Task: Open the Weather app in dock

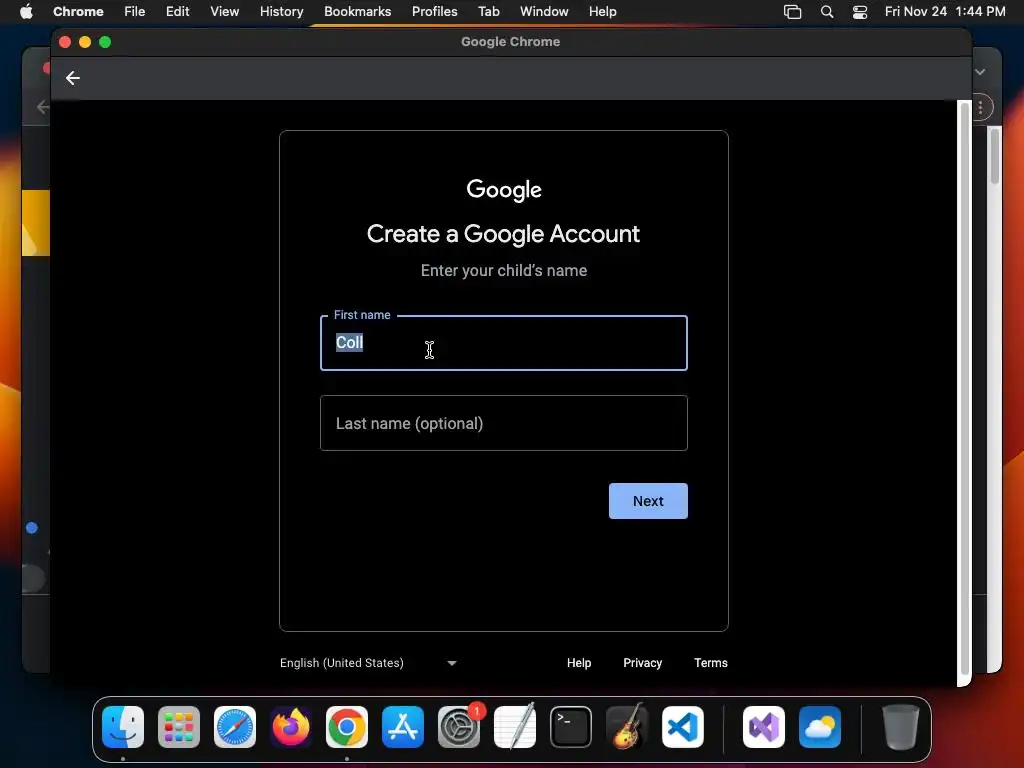Action: point(820,727)
